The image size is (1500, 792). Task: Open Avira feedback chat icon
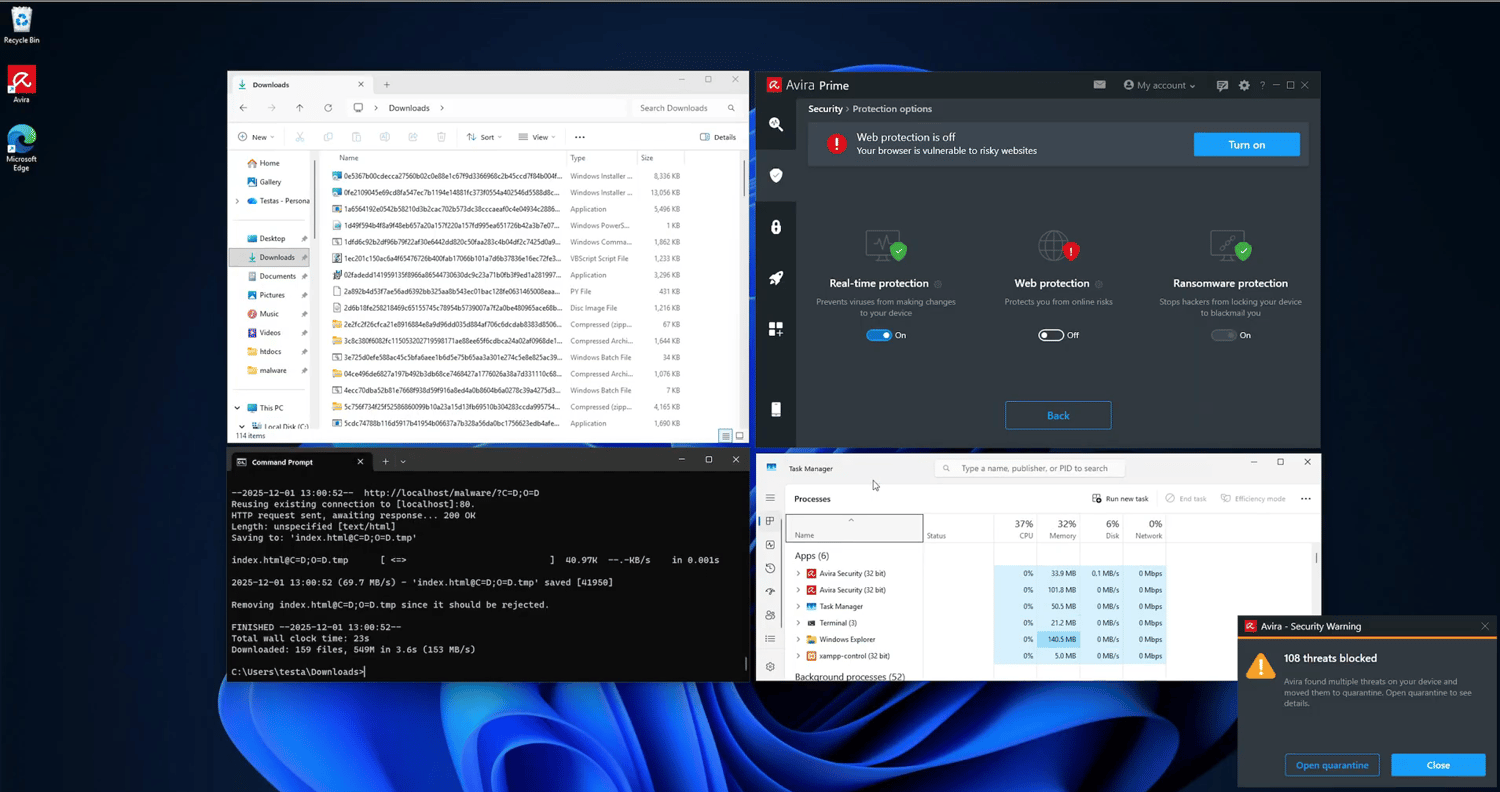coord(1222,86)
